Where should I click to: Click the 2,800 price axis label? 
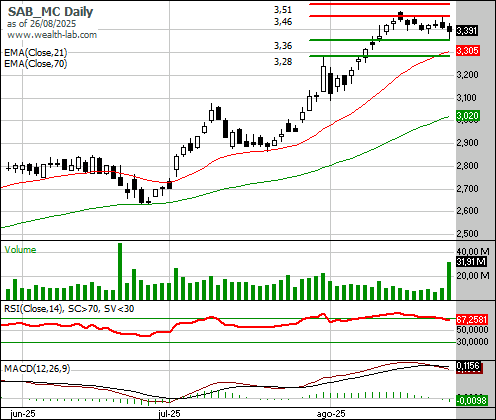(x=467, y=166)
